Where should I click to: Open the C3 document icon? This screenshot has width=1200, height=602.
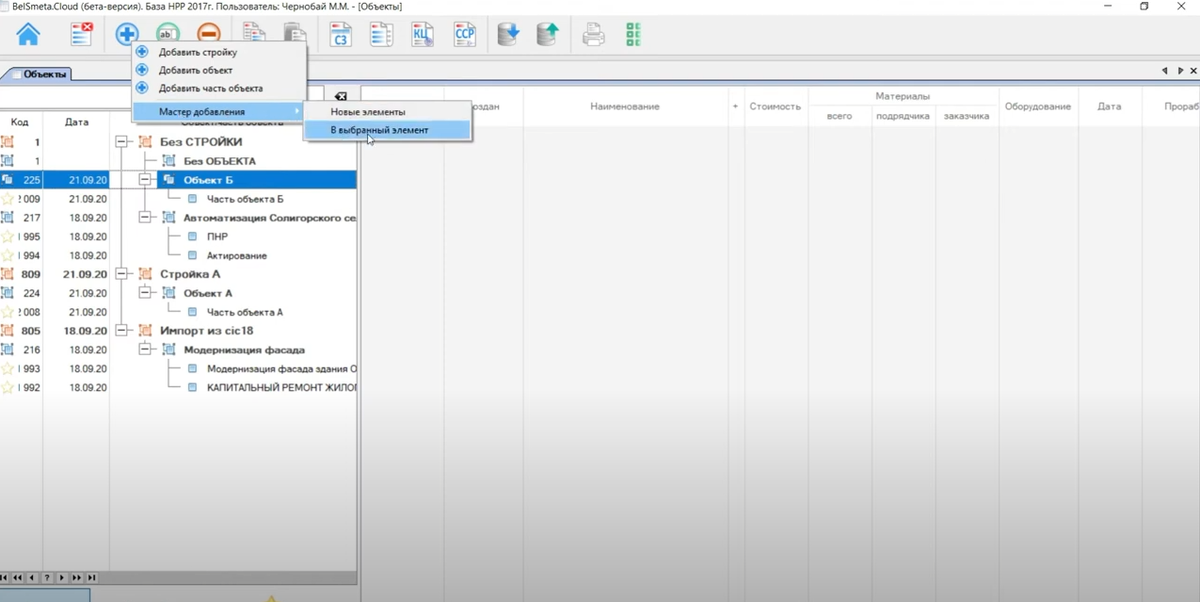pos(341,35)
